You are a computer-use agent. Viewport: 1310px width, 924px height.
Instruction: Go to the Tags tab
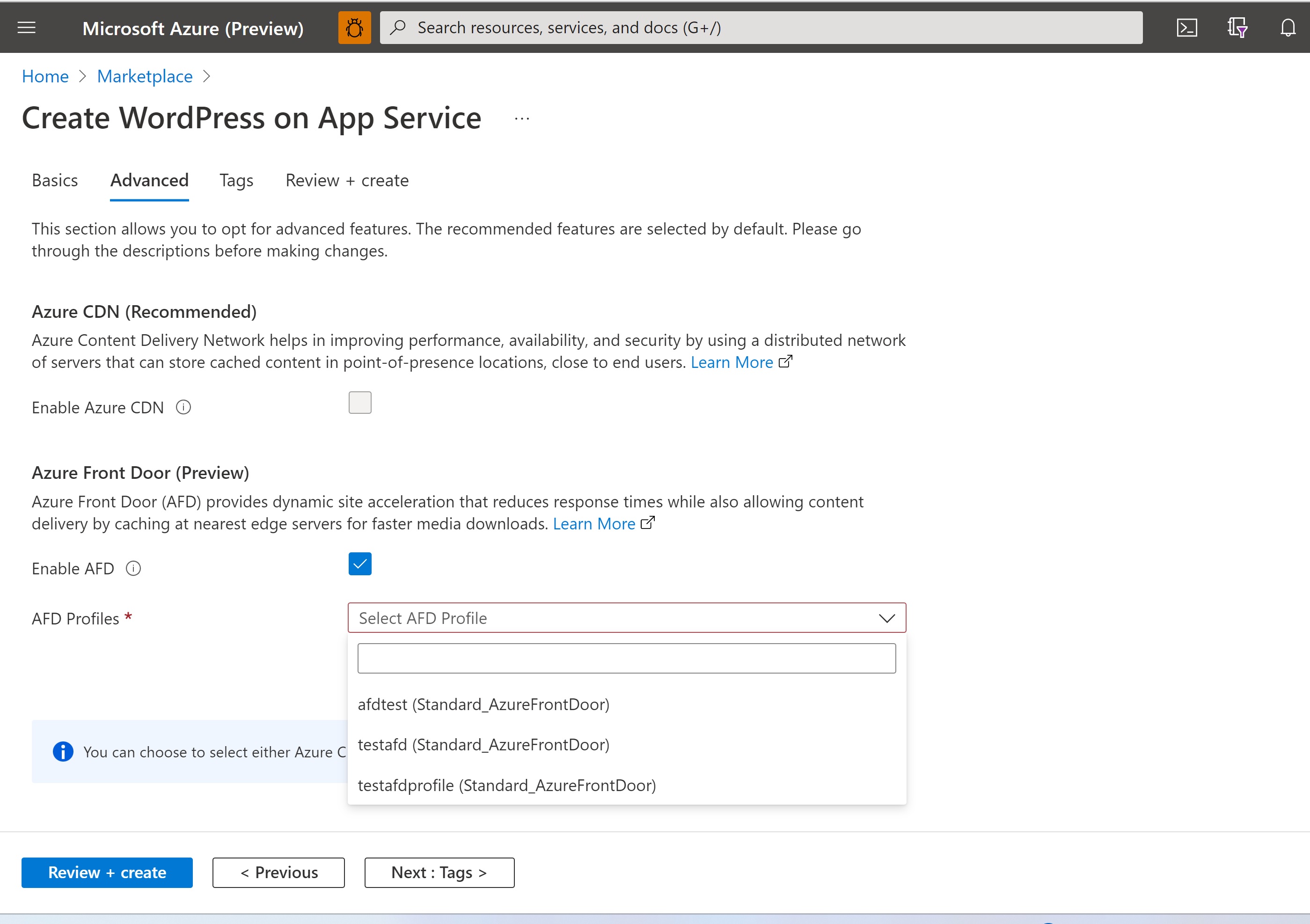[x=236, y=180]
